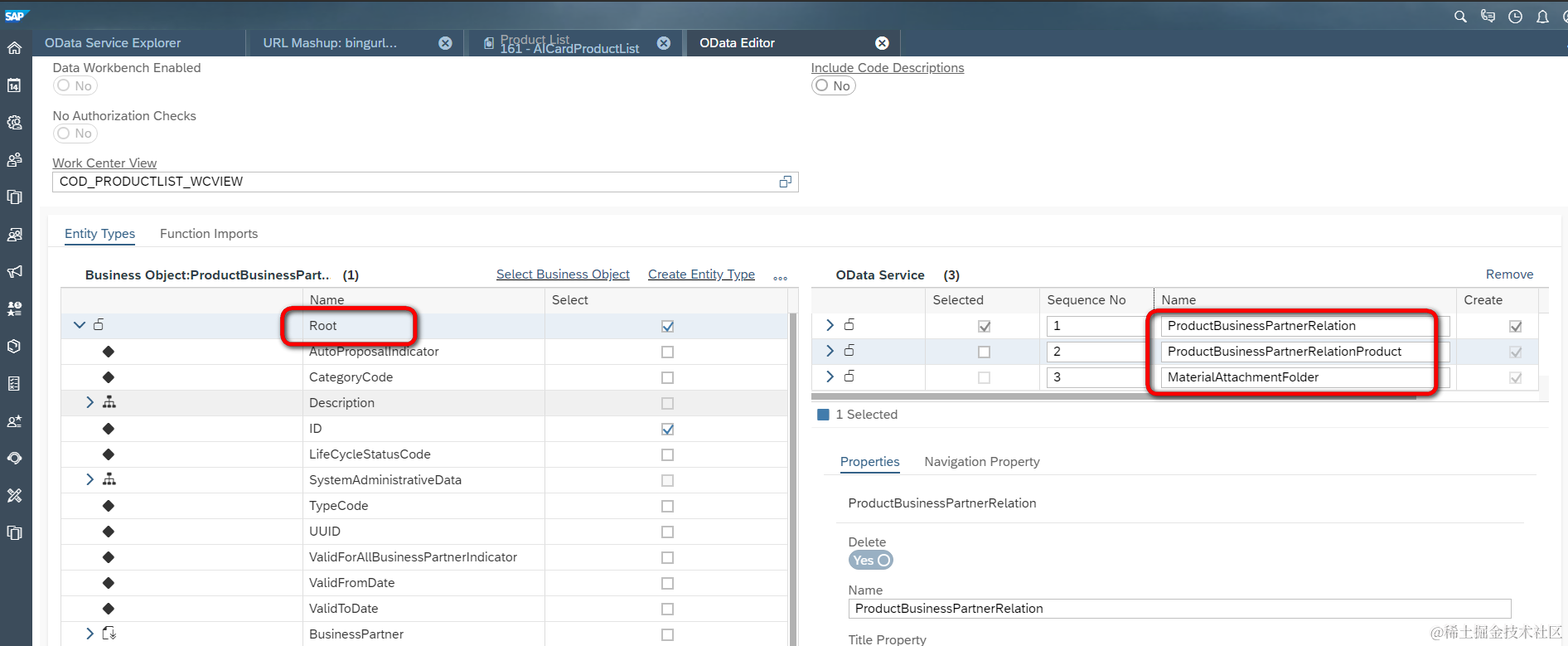Check the CategoryCode select box

668,378
